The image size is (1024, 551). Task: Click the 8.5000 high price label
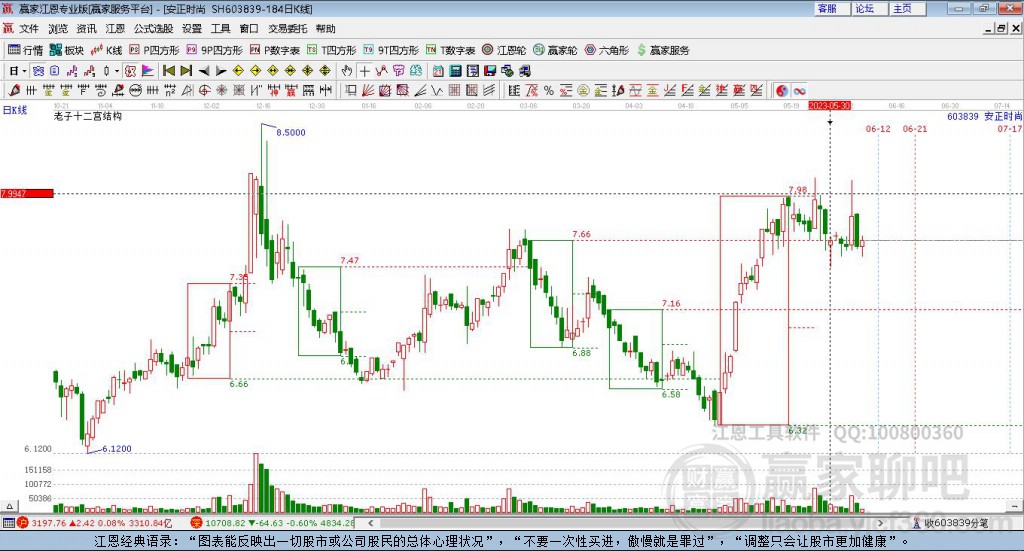(x=291, y=133)
